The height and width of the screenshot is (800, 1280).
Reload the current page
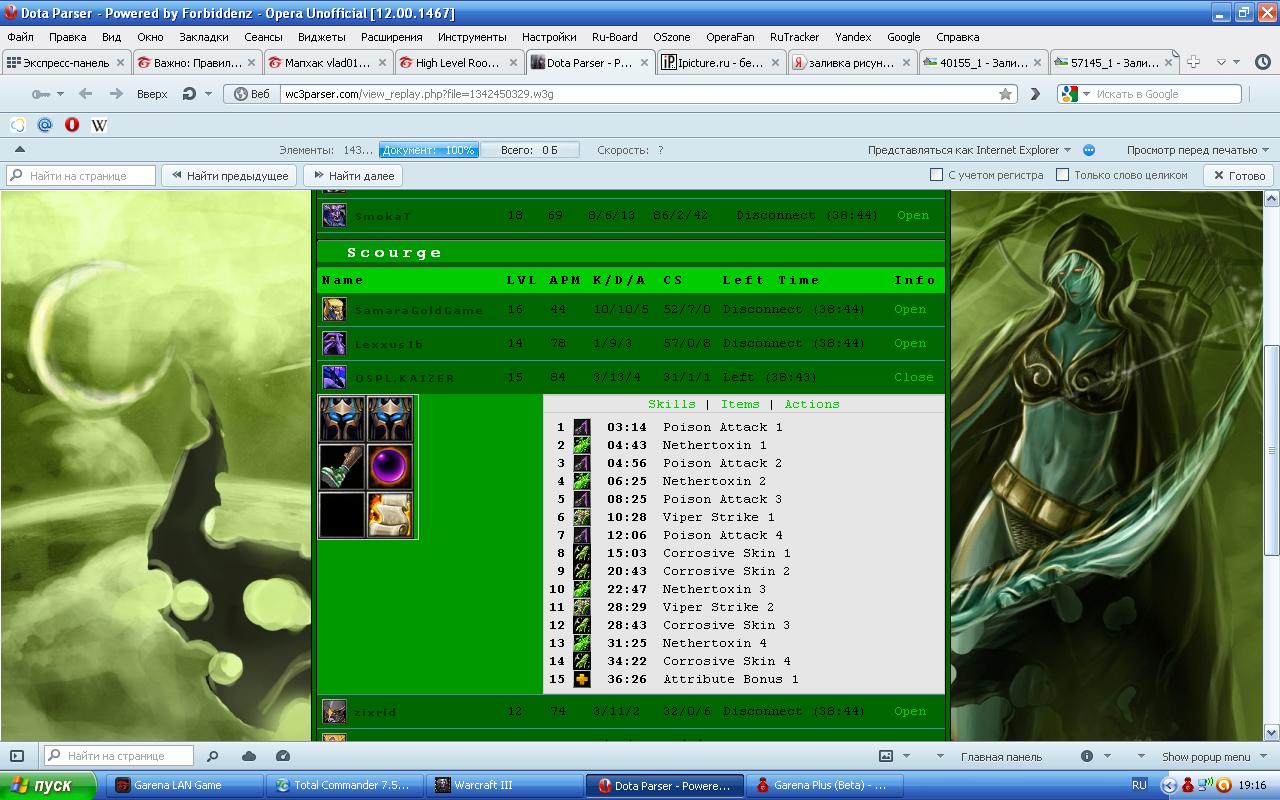click(189, 94)
